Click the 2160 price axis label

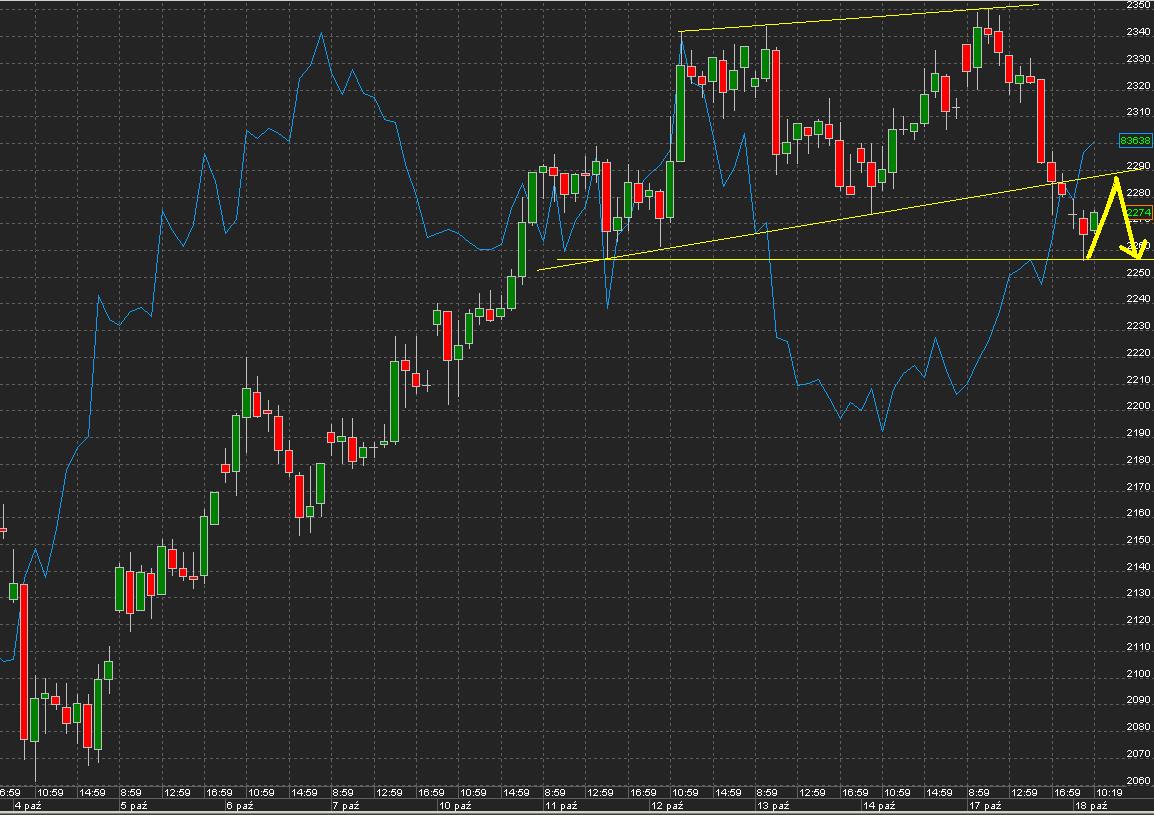click(x=1138, y=512)
